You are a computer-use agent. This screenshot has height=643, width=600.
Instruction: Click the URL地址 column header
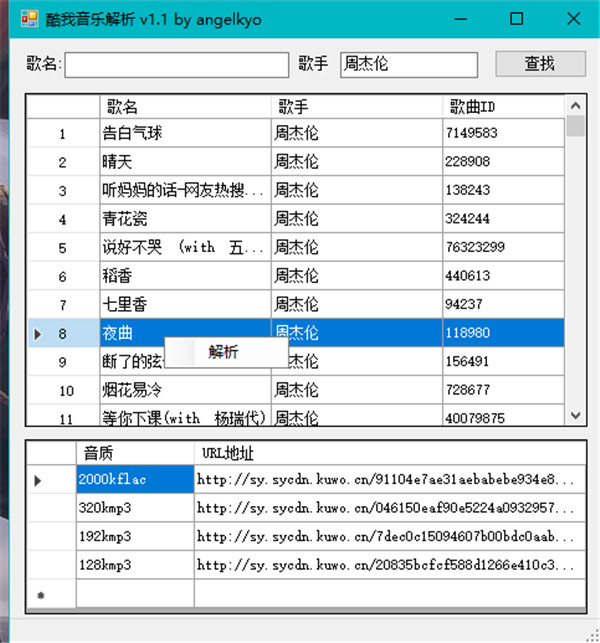[x=390, y=453]
